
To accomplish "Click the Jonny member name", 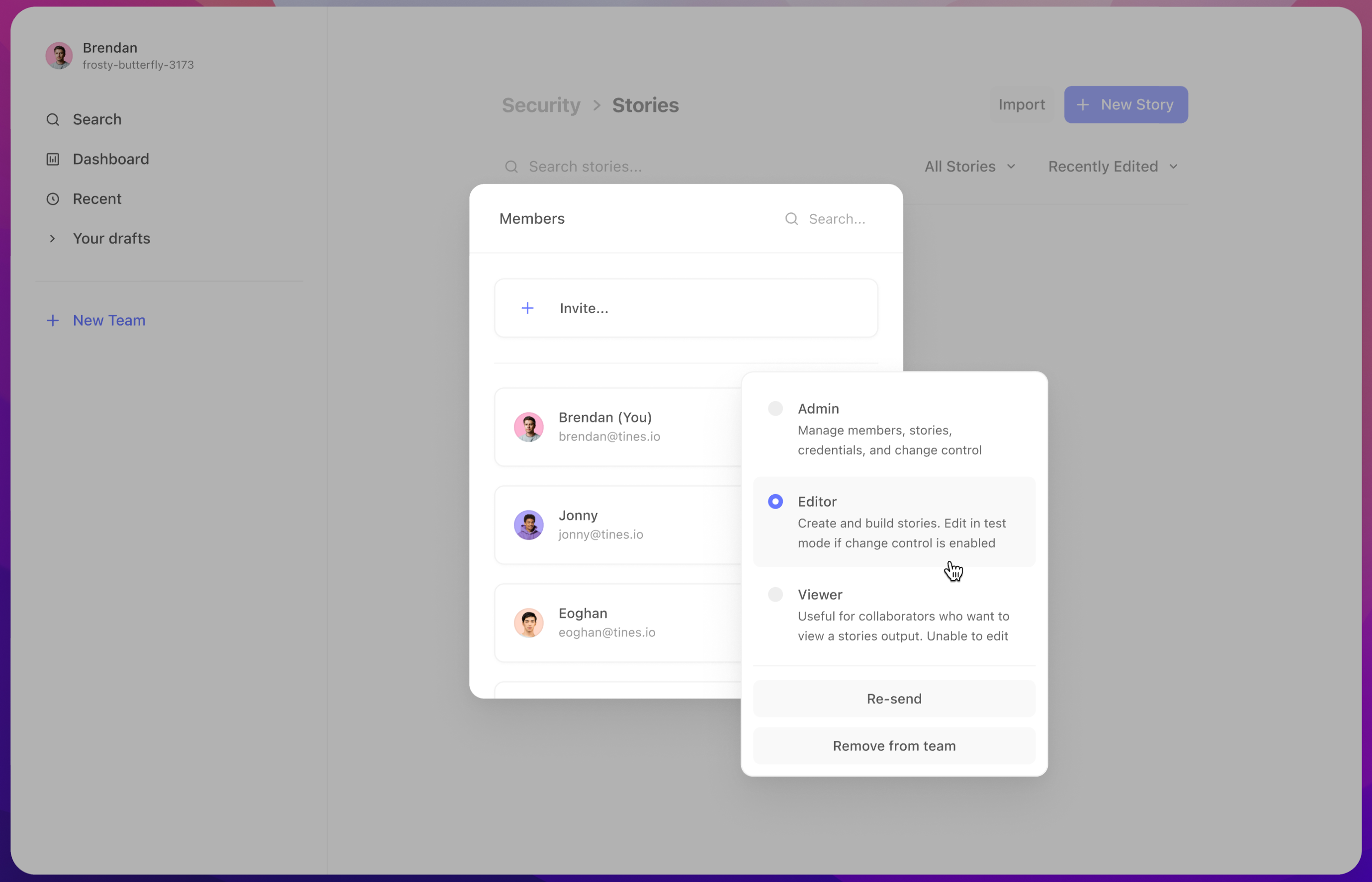I will click(578, 516).
